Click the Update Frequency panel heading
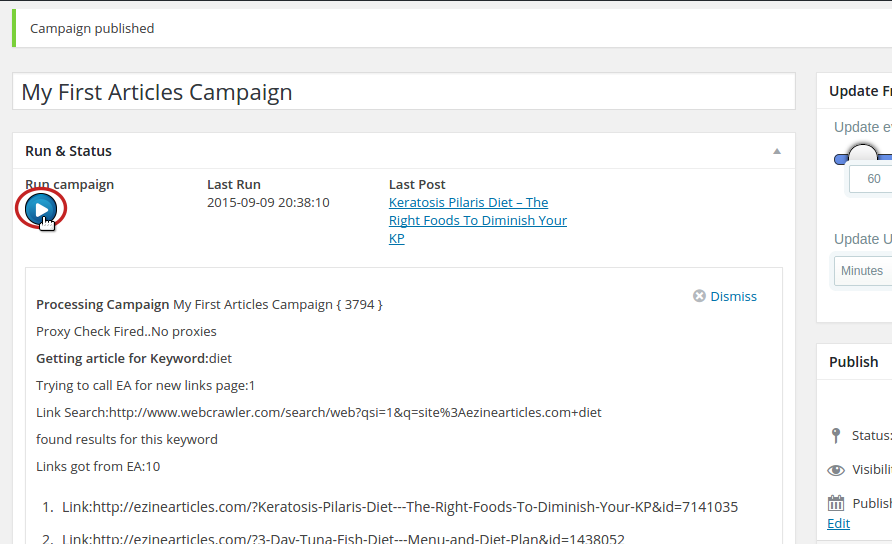 point(859,91)
